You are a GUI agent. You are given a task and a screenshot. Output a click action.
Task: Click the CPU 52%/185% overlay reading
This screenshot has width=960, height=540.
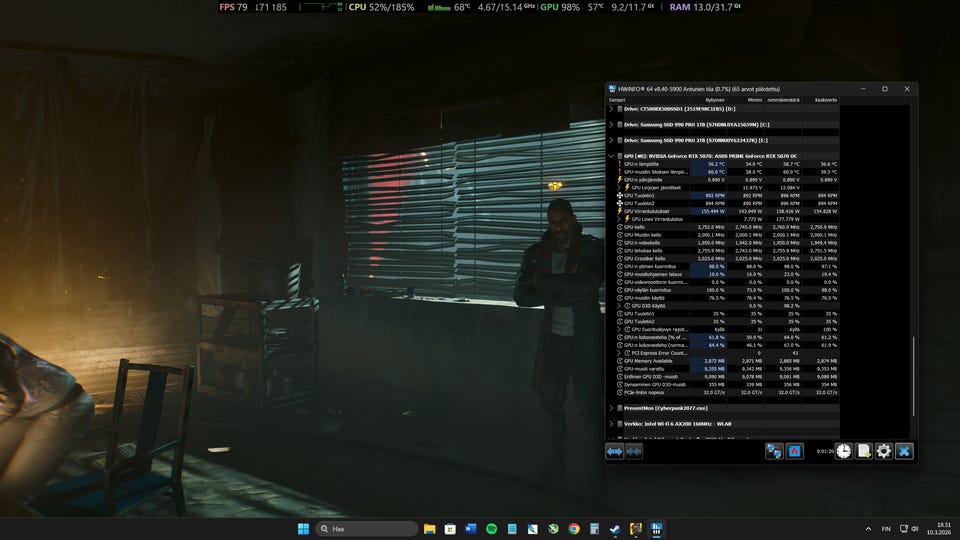[381, 7]
